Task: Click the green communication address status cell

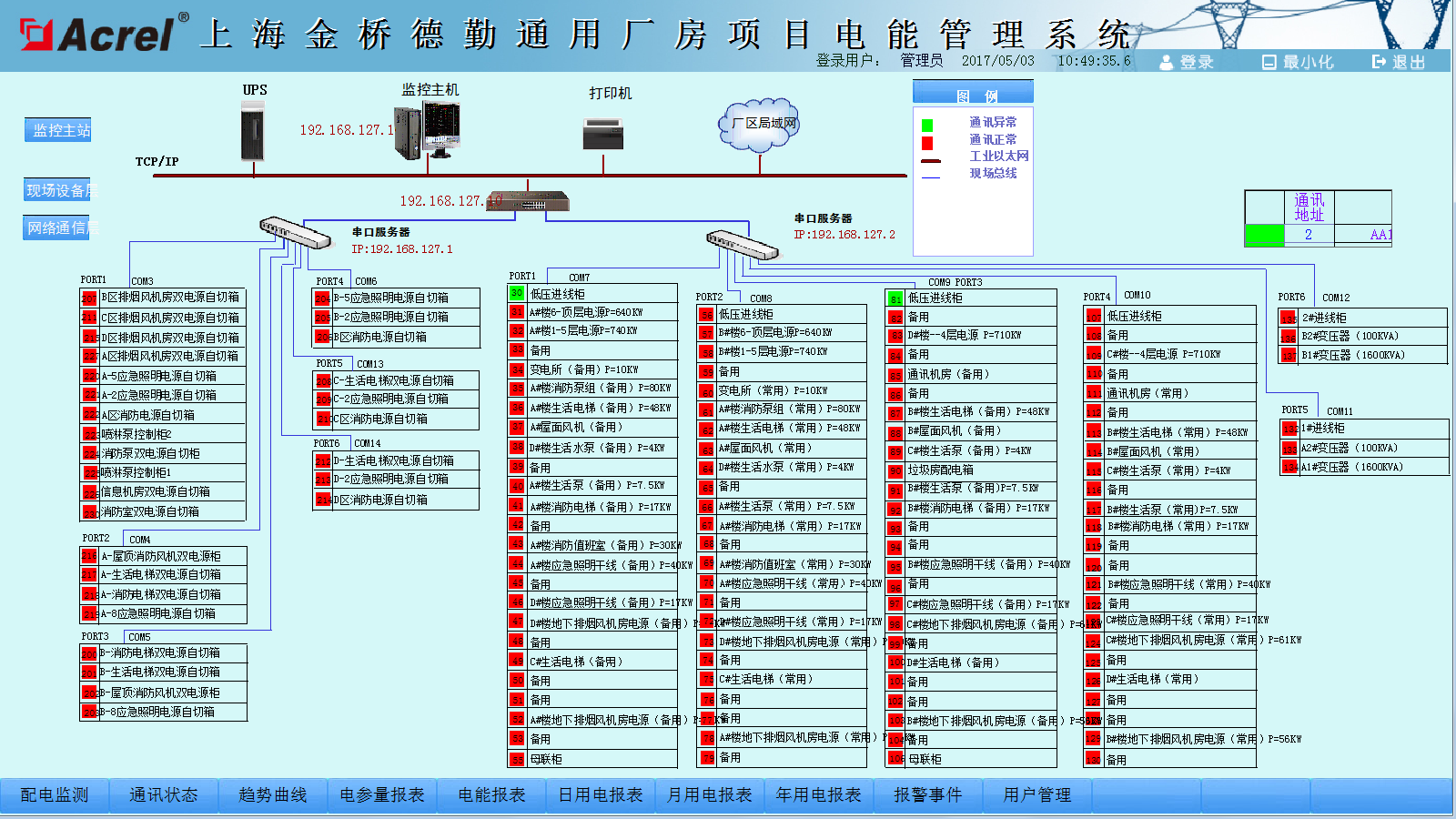Action: tap(1264, 235)
